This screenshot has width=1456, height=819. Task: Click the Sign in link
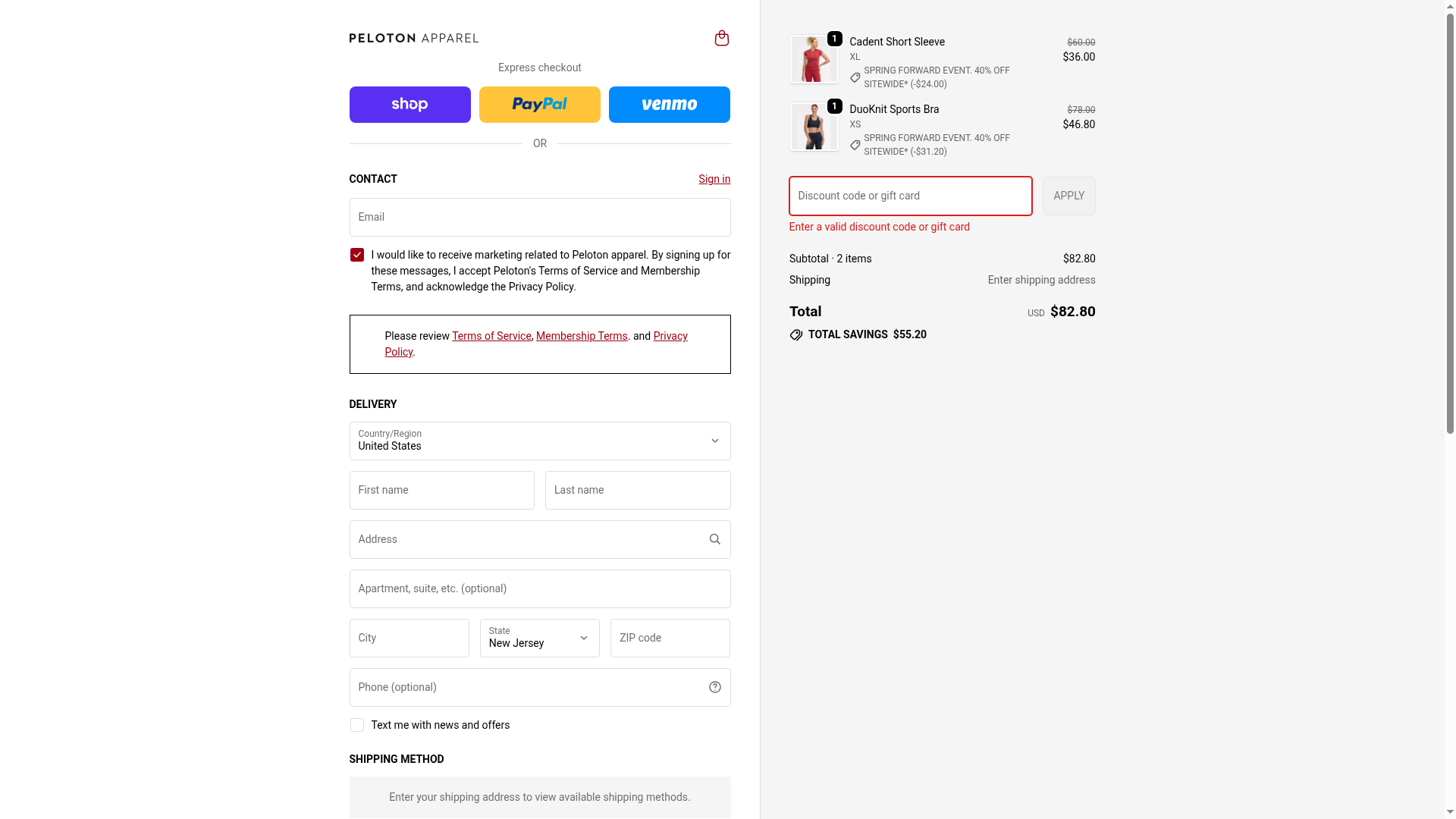714,179
